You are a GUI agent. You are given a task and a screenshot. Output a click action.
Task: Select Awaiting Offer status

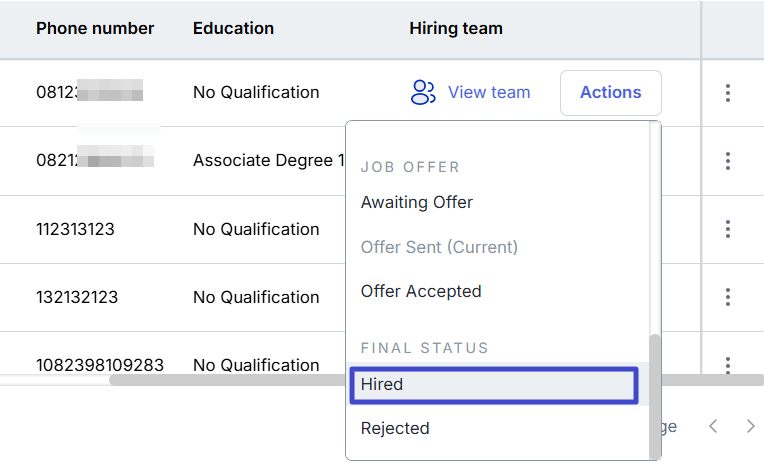(x=417, y=202)
